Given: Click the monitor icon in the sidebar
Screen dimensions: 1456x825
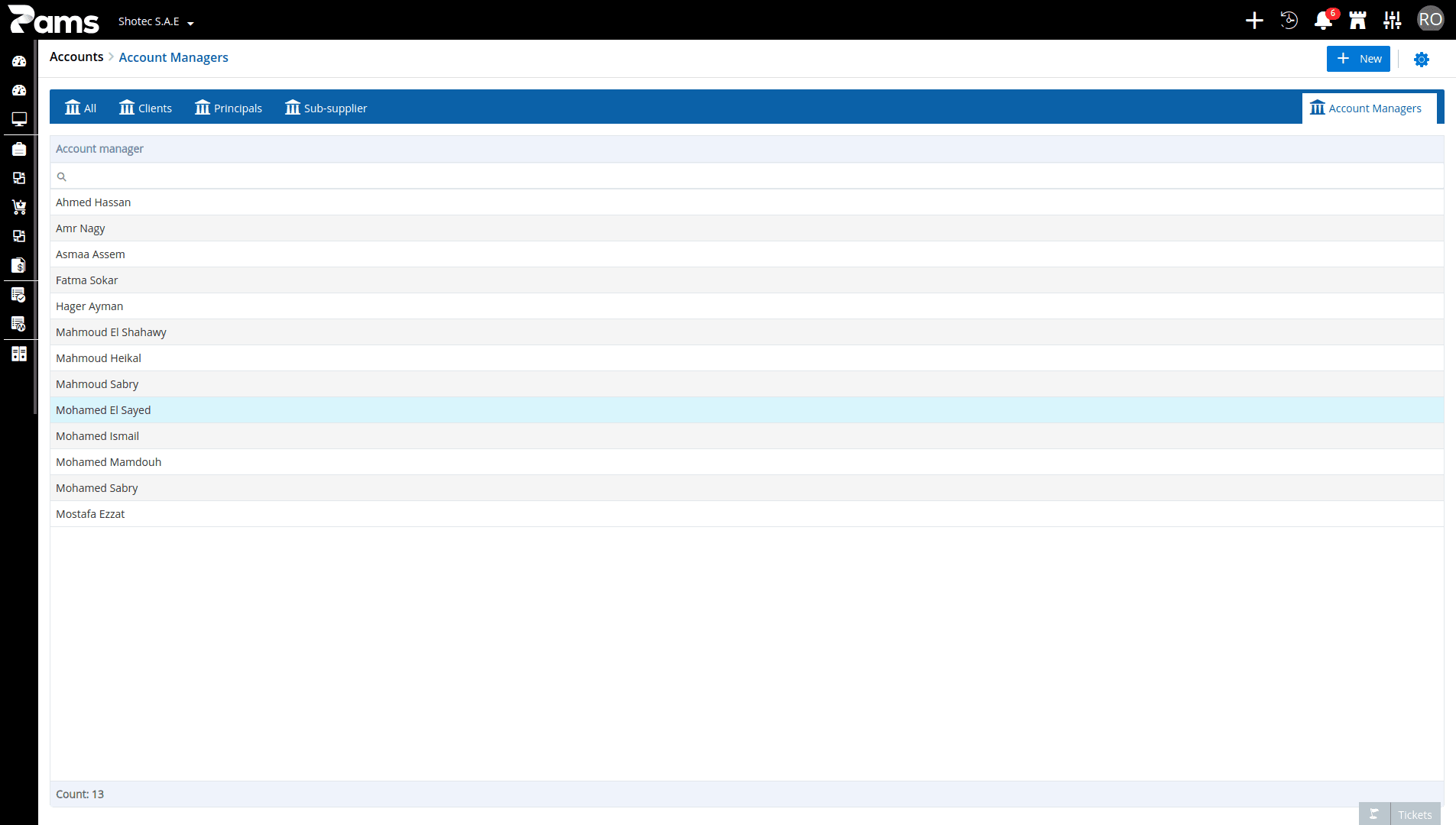Looking at the screenshot, I should click(x=19, y=119).
